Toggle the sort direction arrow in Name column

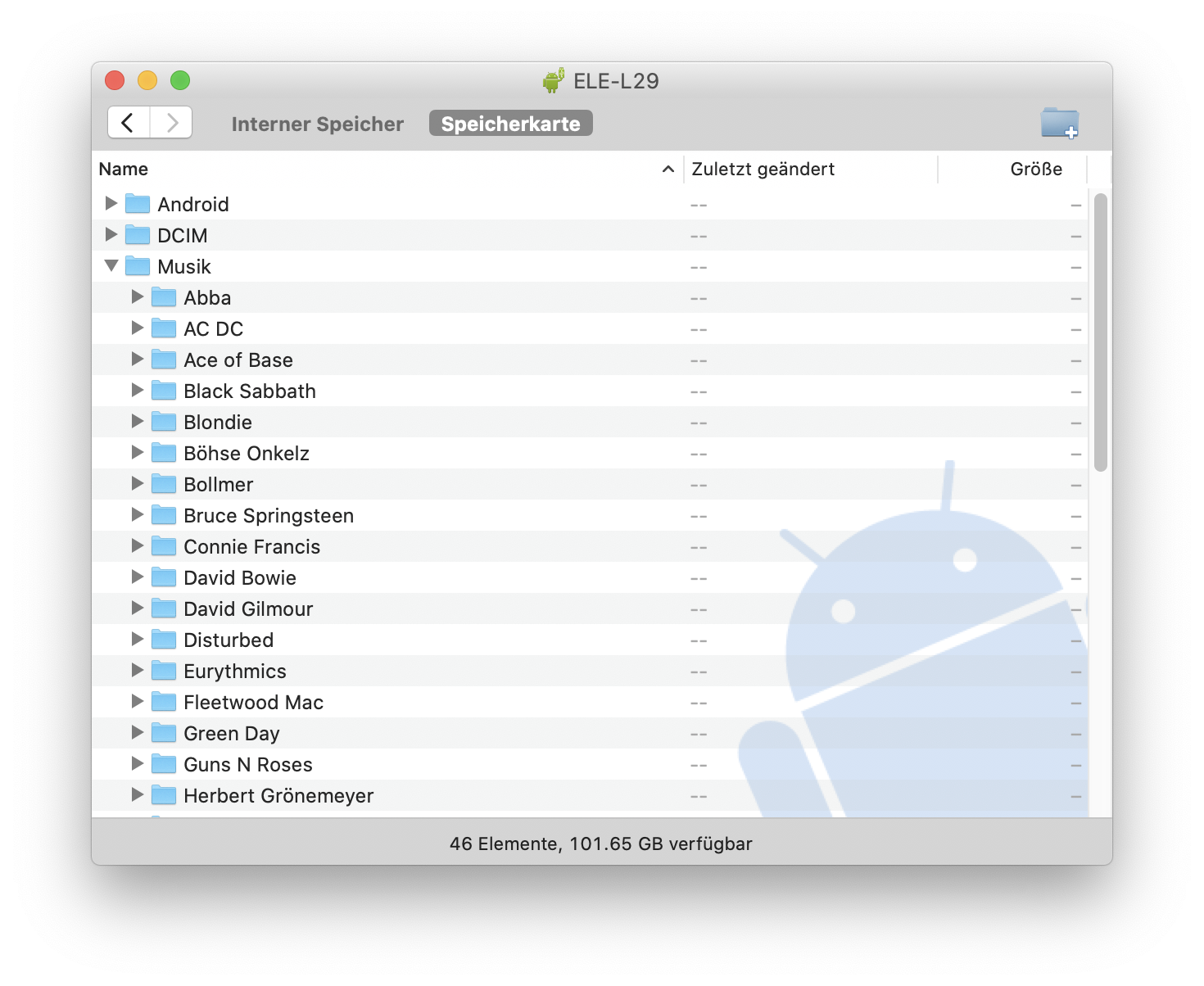(668, 169)
